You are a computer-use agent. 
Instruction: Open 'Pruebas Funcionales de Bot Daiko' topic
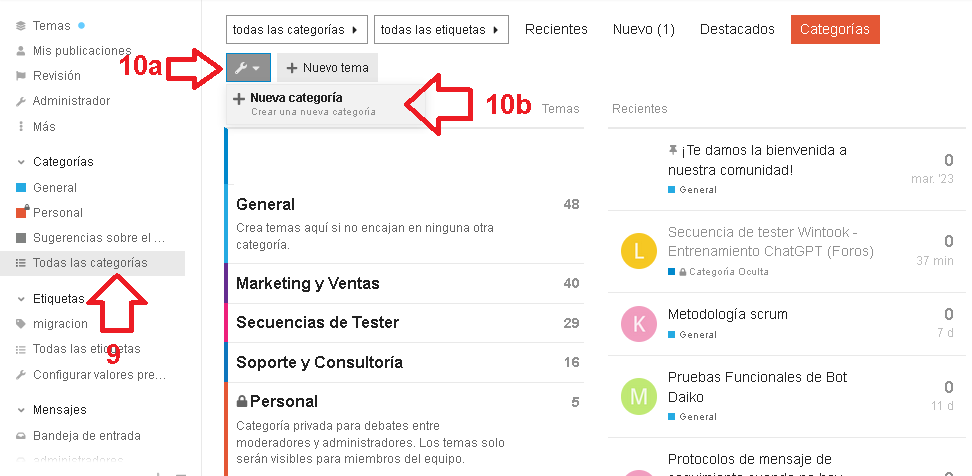coord(758,387)
